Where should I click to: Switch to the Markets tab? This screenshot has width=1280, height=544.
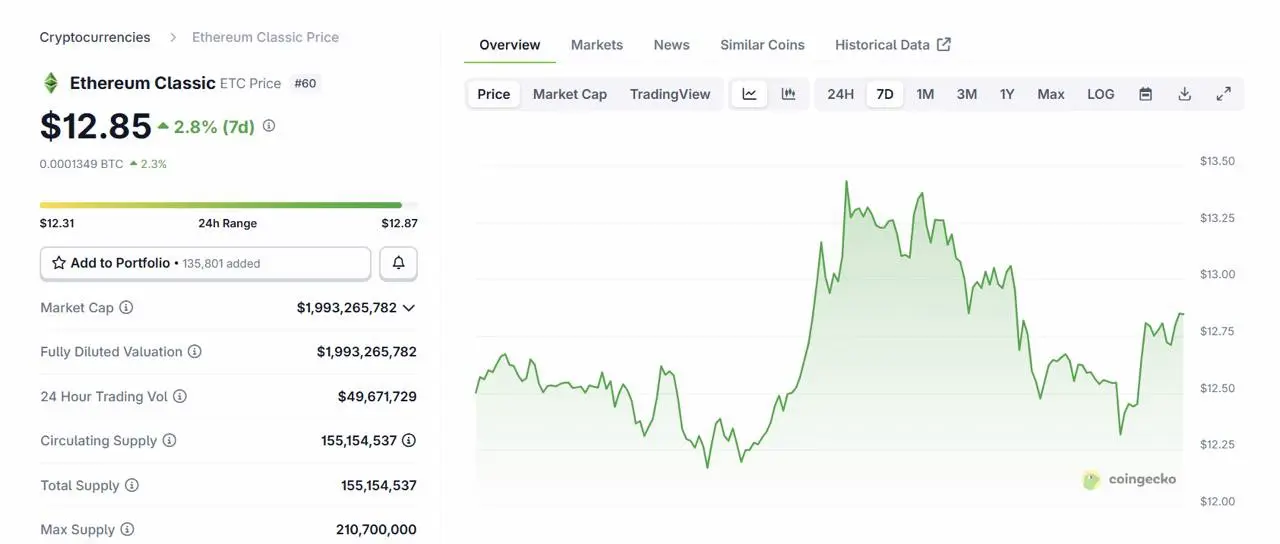(596, 45)
